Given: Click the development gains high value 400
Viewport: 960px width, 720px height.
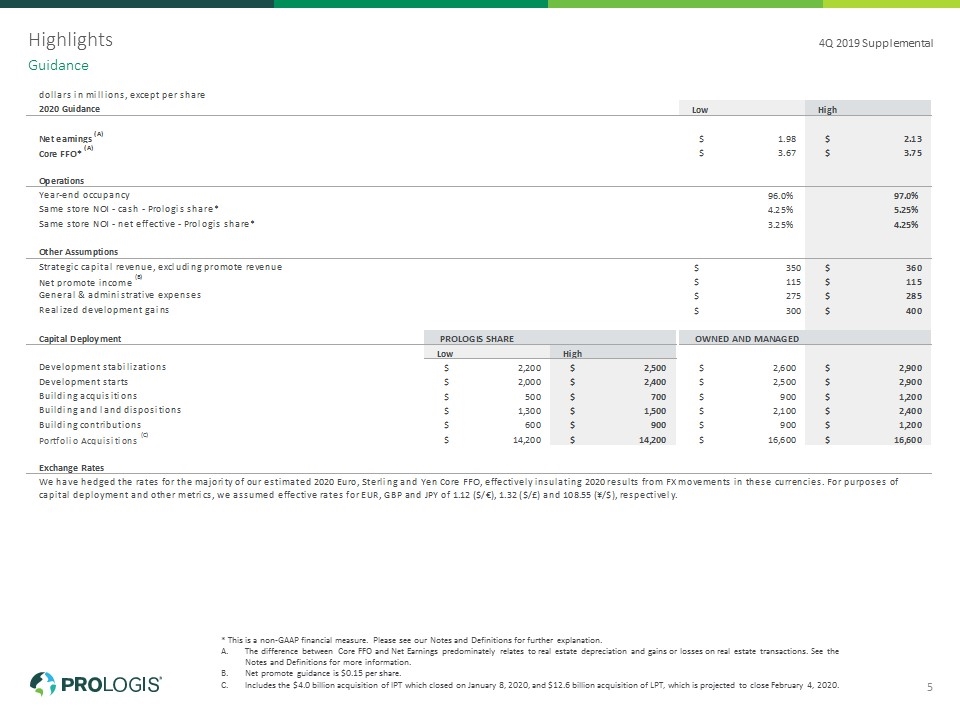Looking at the screenshot, I should 913,311.
